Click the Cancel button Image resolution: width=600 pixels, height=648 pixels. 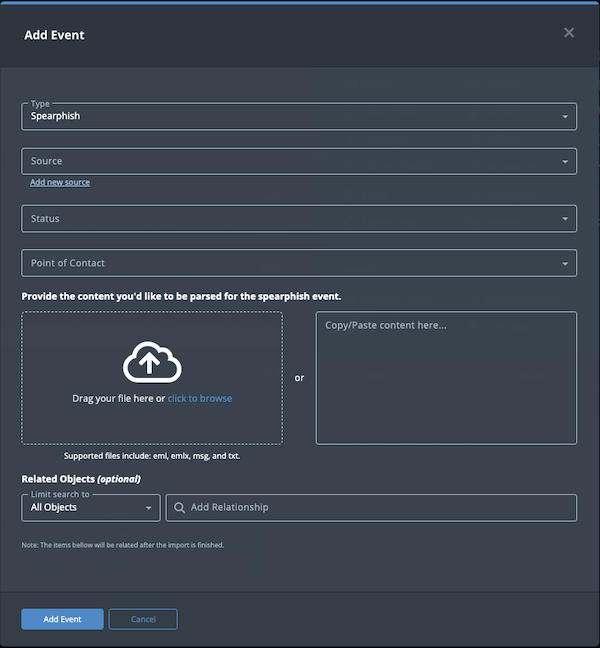143,619
